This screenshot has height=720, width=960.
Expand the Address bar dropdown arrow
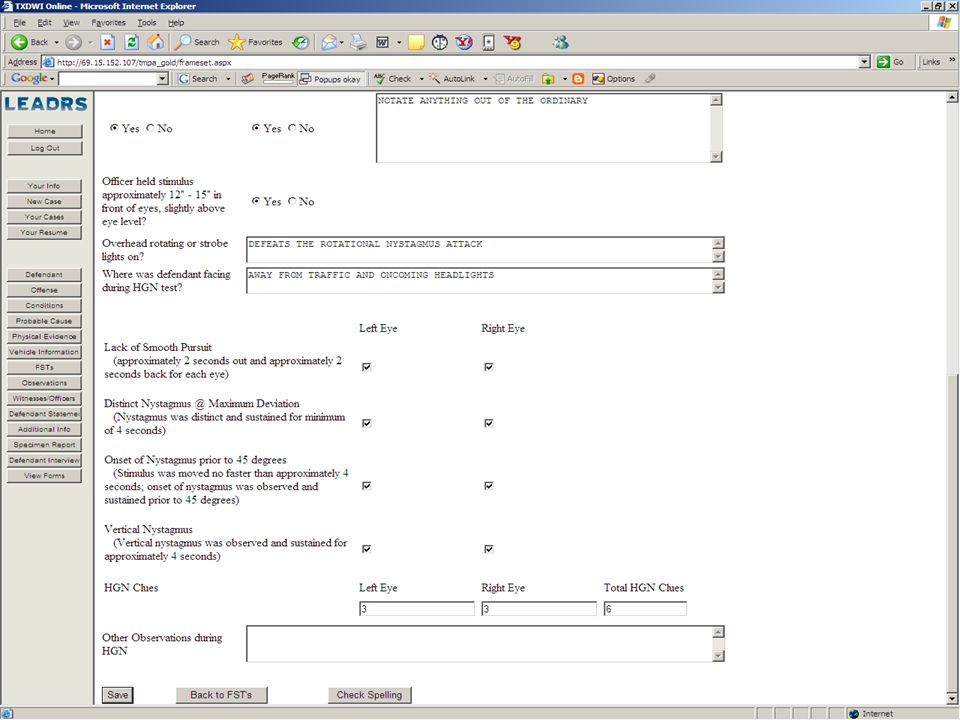point(864,62)
